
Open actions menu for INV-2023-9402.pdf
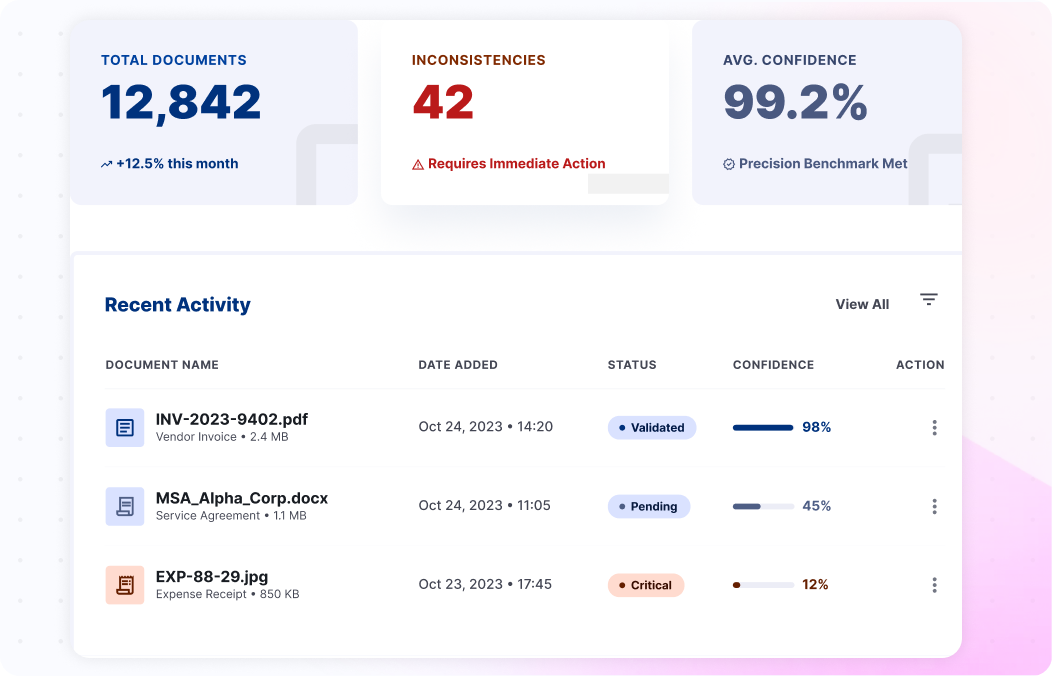tap(934, 428)
